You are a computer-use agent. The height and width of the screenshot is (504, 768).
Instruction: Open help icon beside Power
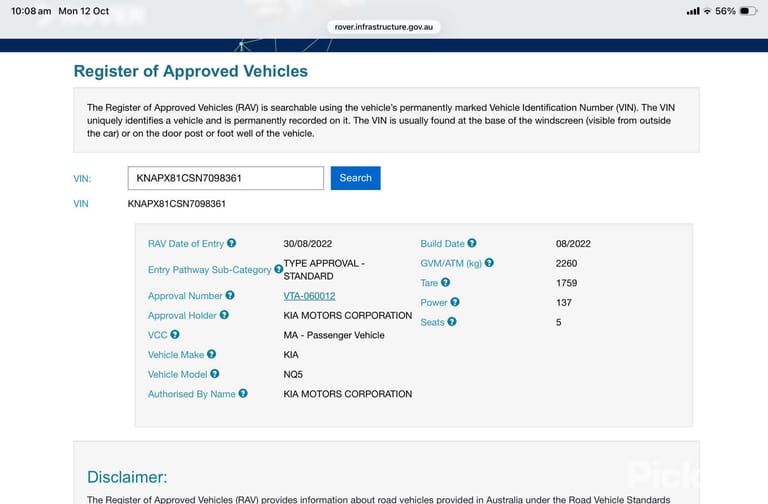coord(455,302)
